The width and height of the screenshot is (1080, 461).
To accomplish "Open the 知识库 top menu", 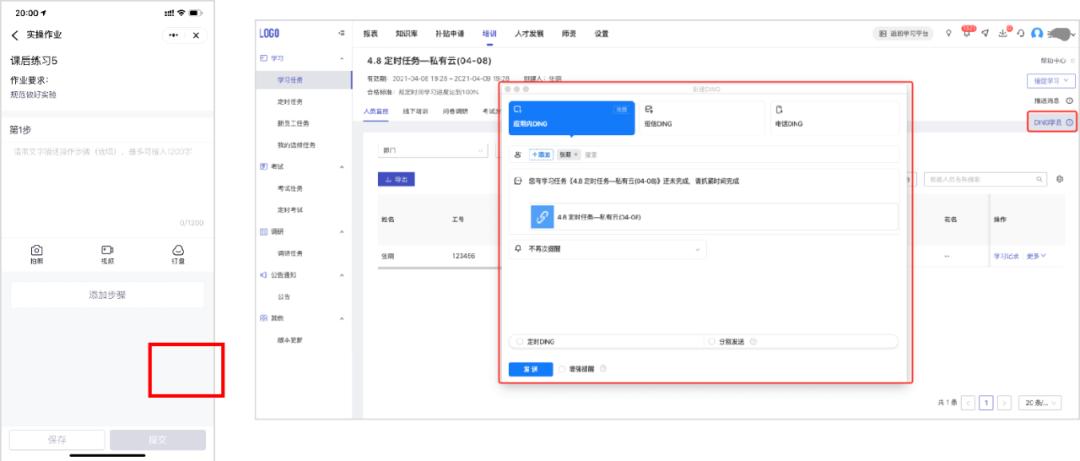I will point(406,33).
